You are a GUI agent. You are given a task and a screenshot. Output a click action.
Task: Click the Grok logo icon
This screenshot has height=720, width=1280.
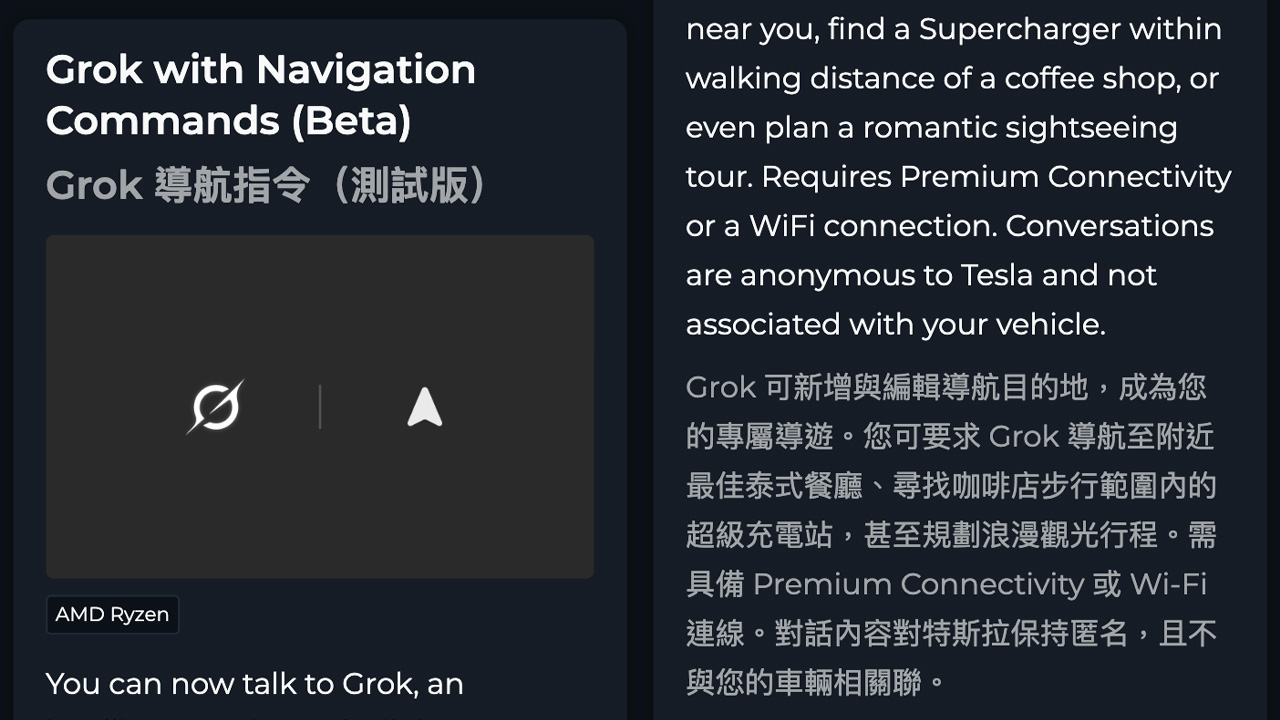(x=215, y=407)
